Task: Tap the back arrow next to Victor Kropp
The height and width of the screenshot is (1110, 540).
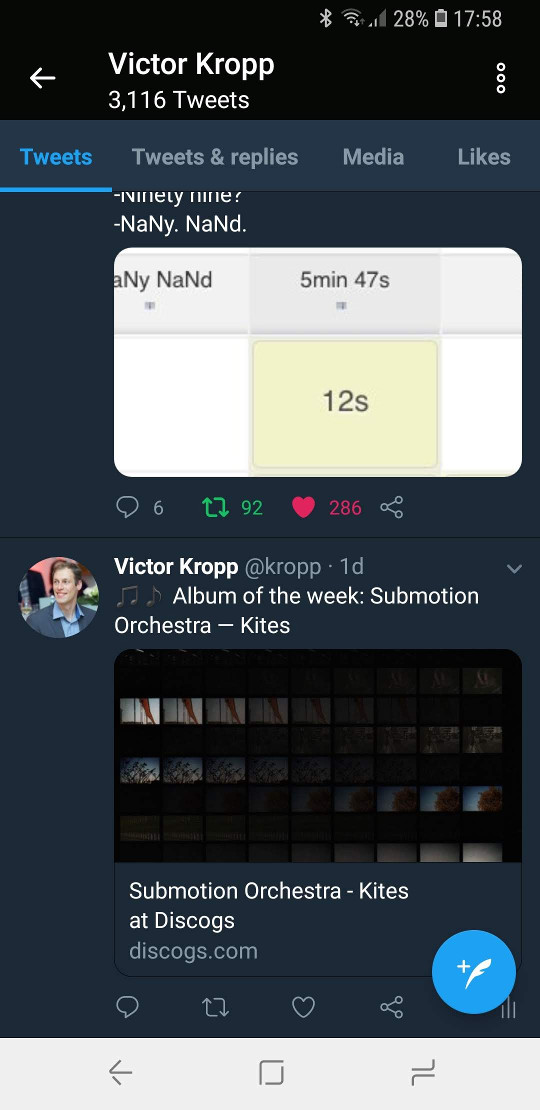Action: click(x=42, y=78)
